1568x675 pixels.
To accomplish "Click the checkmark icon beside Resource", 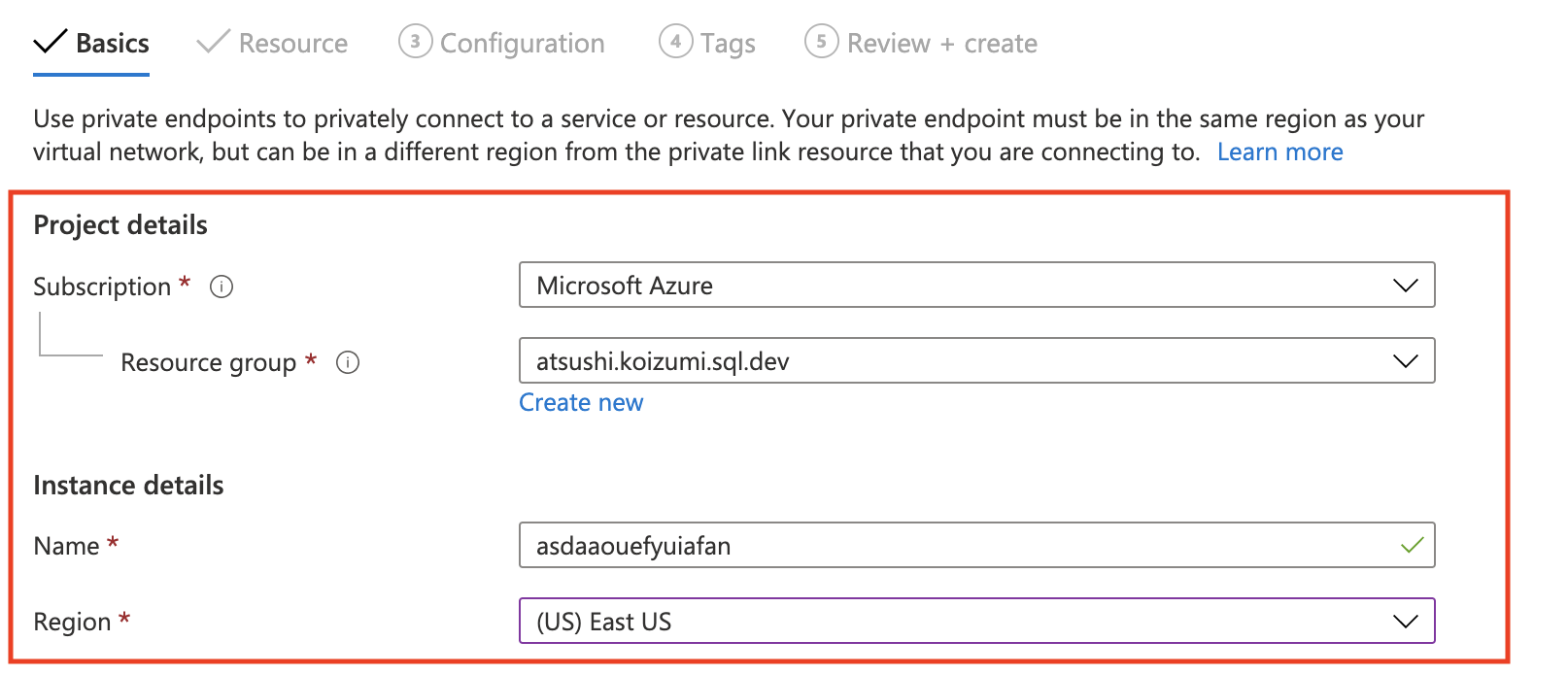I will pyautogui.click(x=213, y=43).
